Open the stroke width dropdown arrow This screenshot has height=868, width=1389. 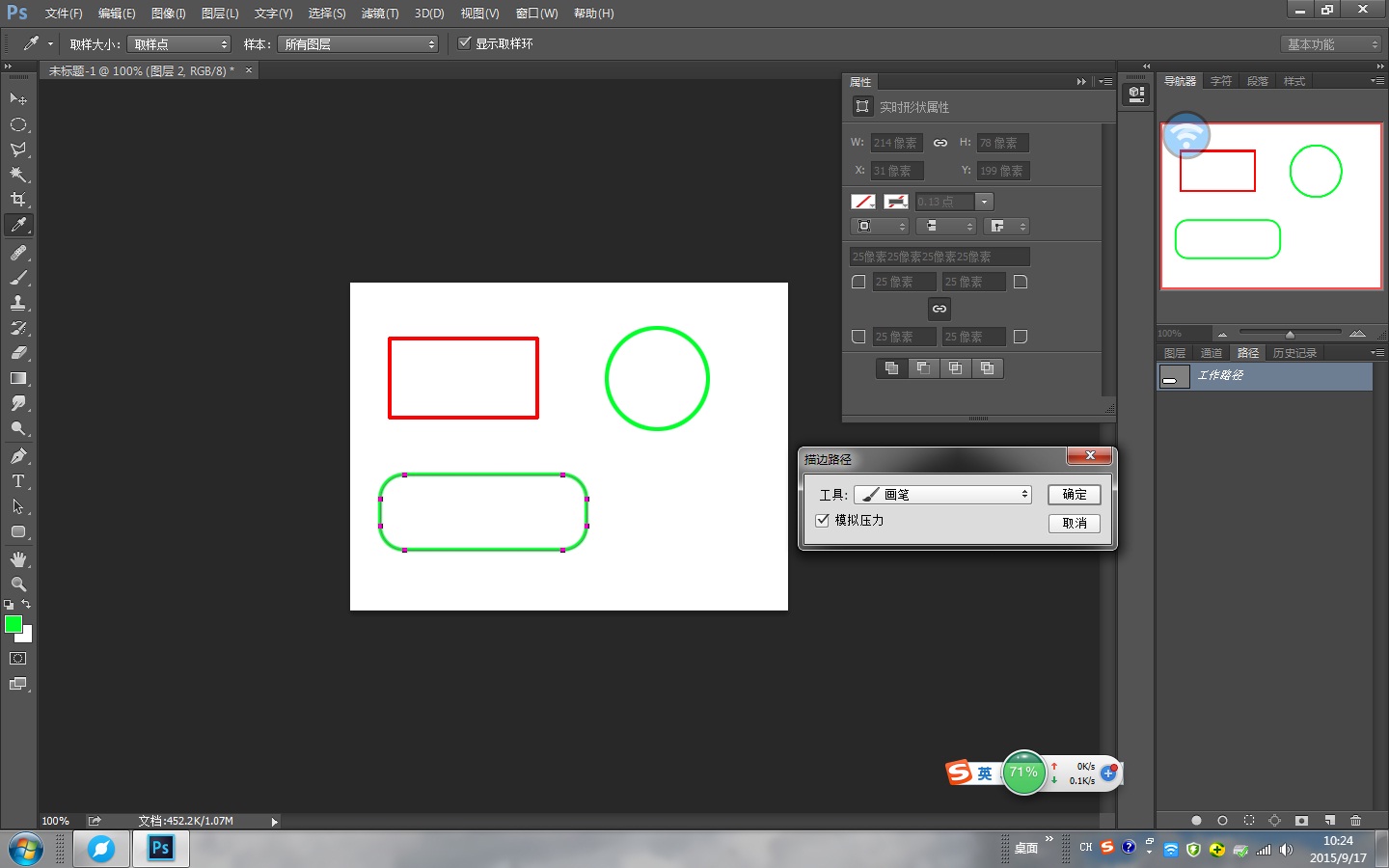click(984, 202)
